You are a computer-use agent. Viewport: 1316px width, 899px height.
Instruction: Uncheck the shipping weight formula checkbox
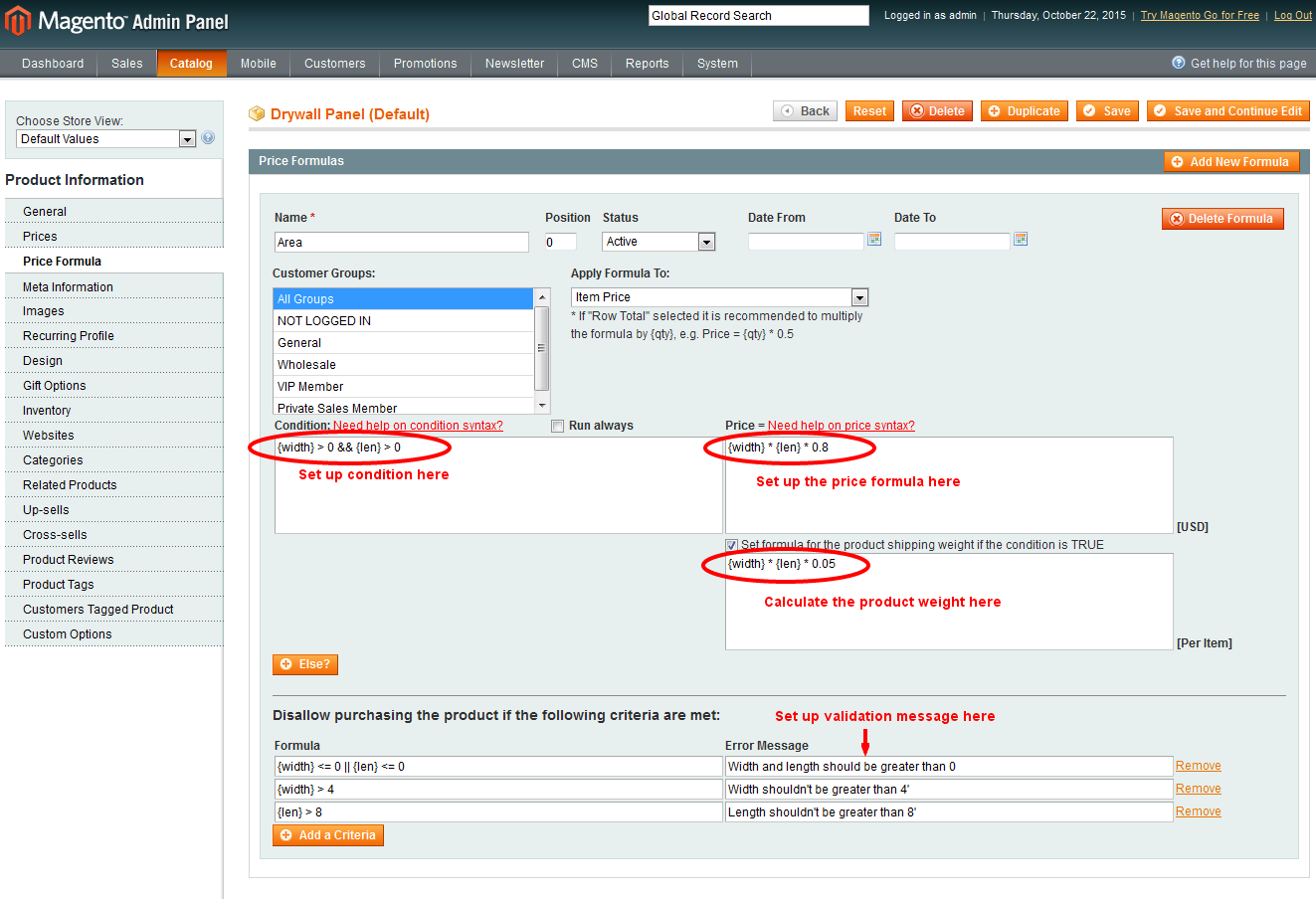pos(732,545)
